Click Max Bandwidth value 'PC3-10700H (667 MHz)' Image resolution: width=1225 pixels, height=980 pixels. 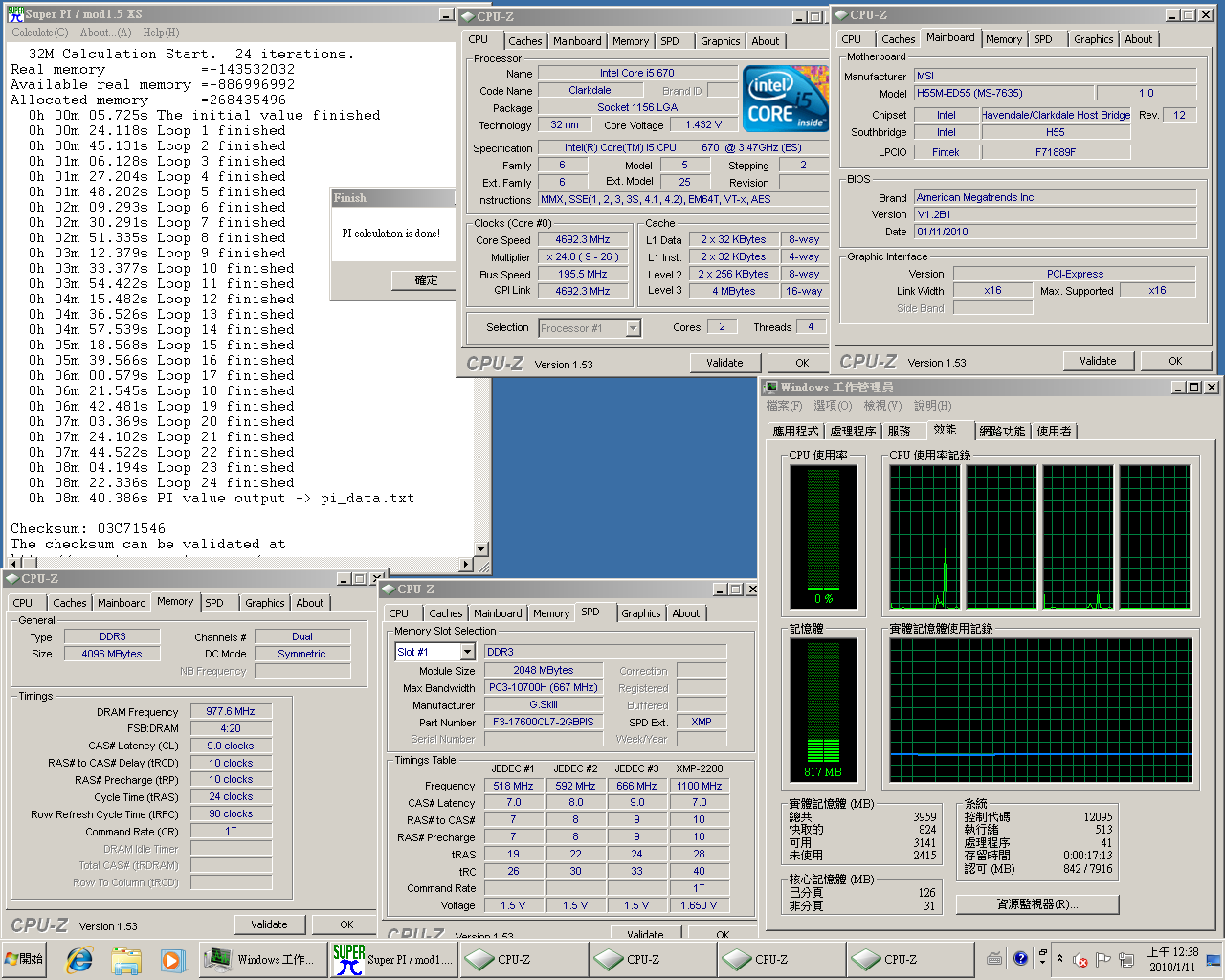click(x=544, y=687)
